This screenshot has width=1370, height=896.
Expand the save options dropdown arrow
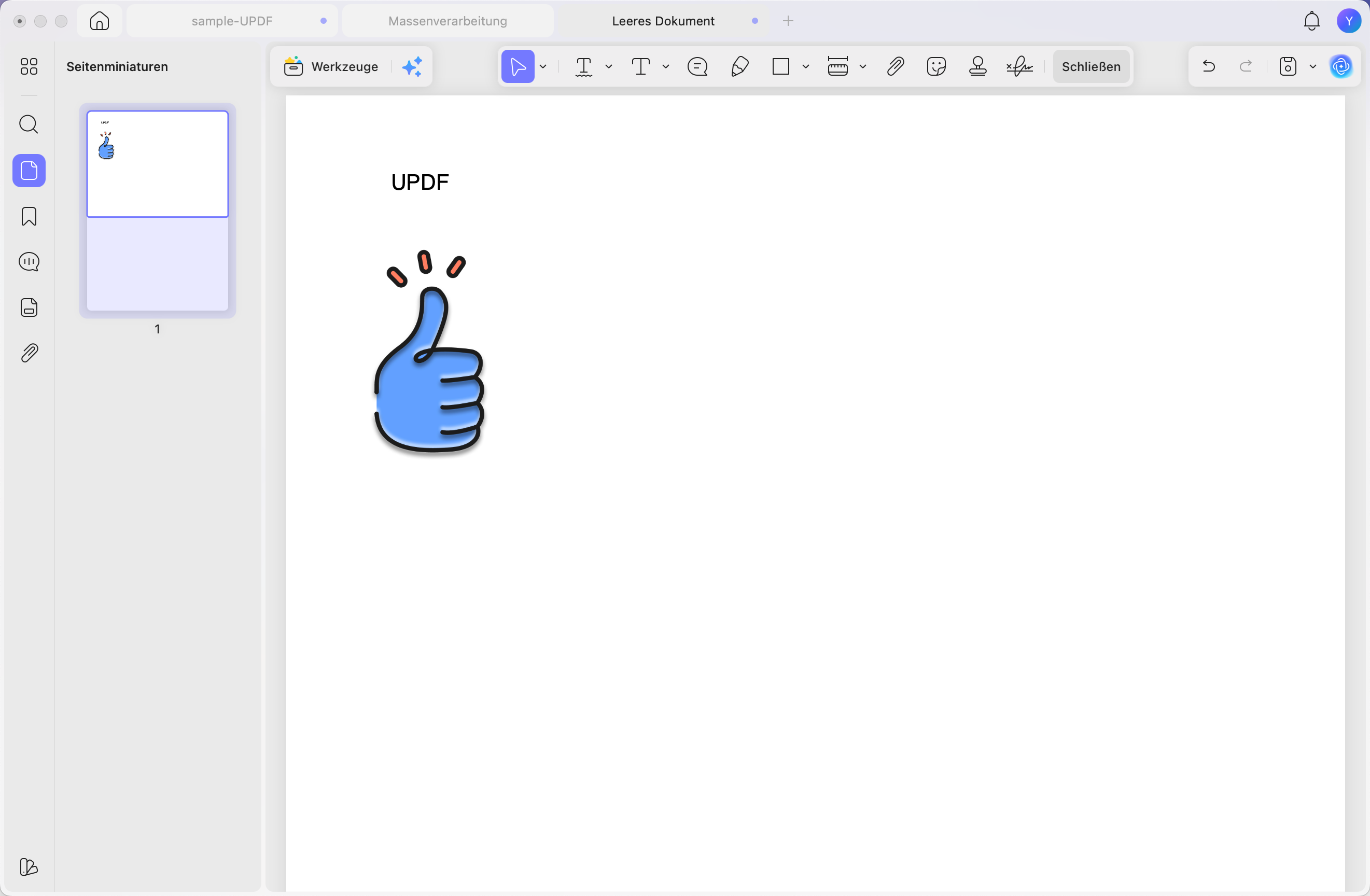point(1312,67)
